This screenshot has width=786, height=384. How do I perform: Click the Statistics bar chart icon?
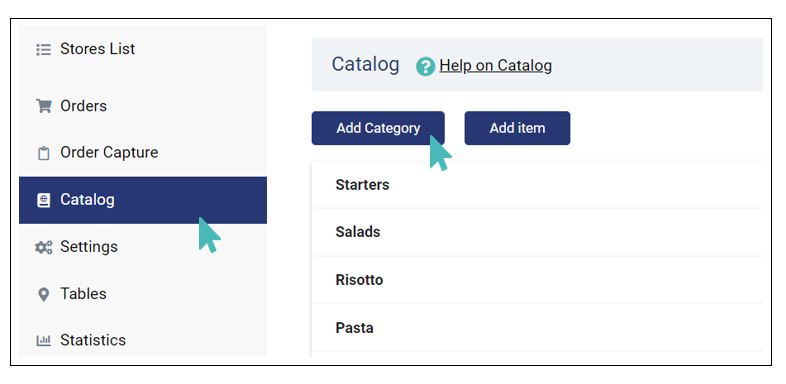point(44,341)
